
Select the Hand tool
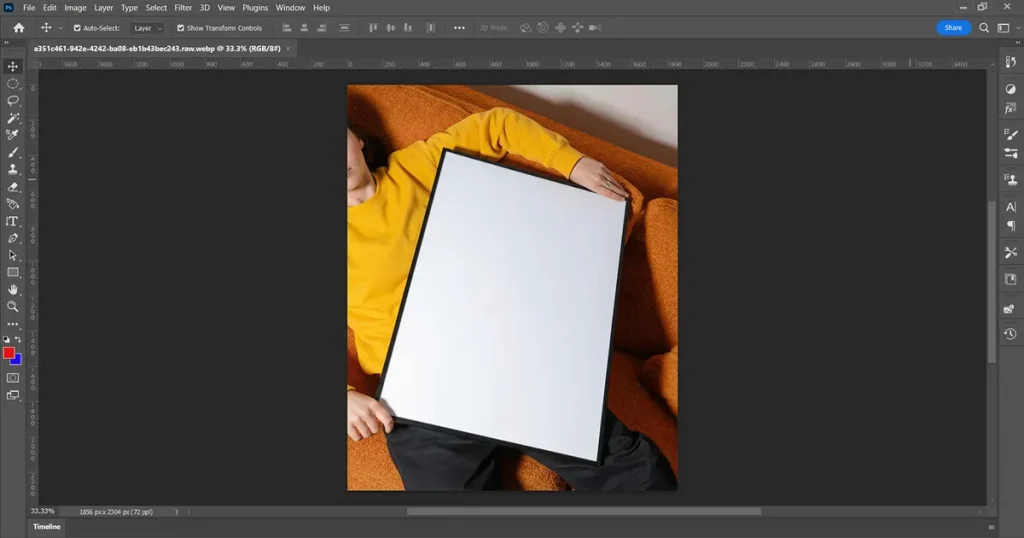pos(13,289)
